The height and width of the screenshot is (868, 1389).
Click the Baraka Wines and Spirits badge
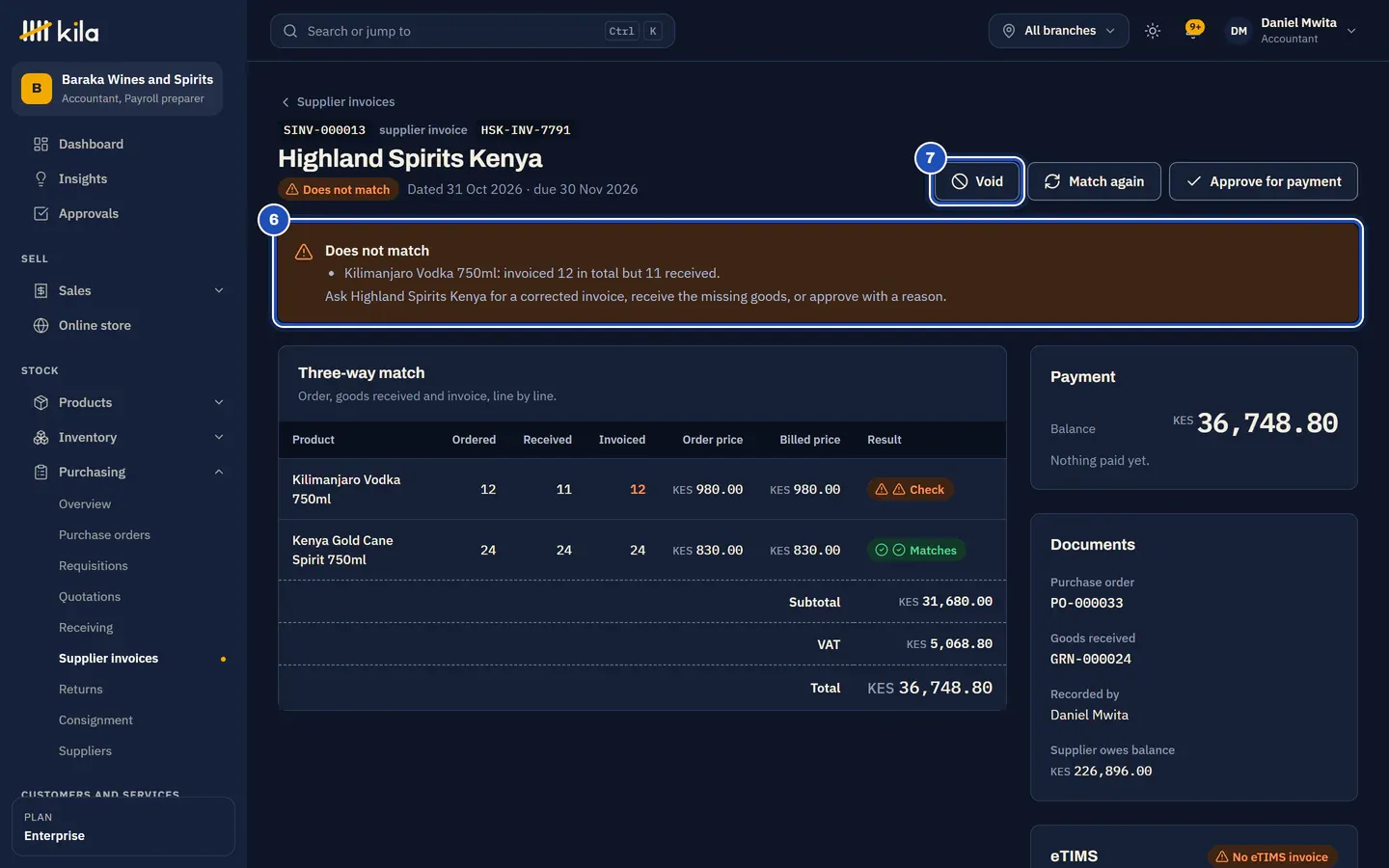click(37, 89)
